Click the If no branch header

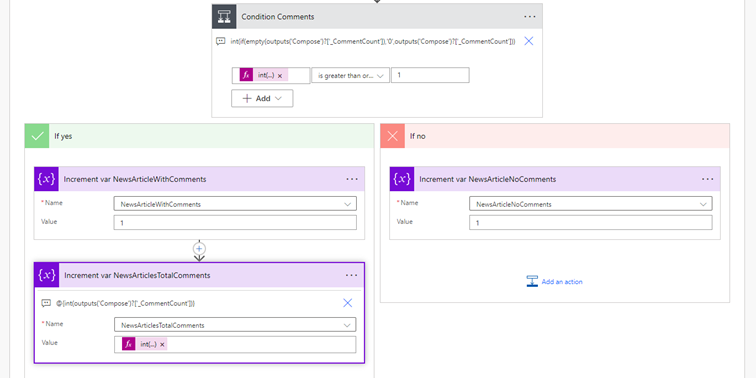[x=555, y=136]
